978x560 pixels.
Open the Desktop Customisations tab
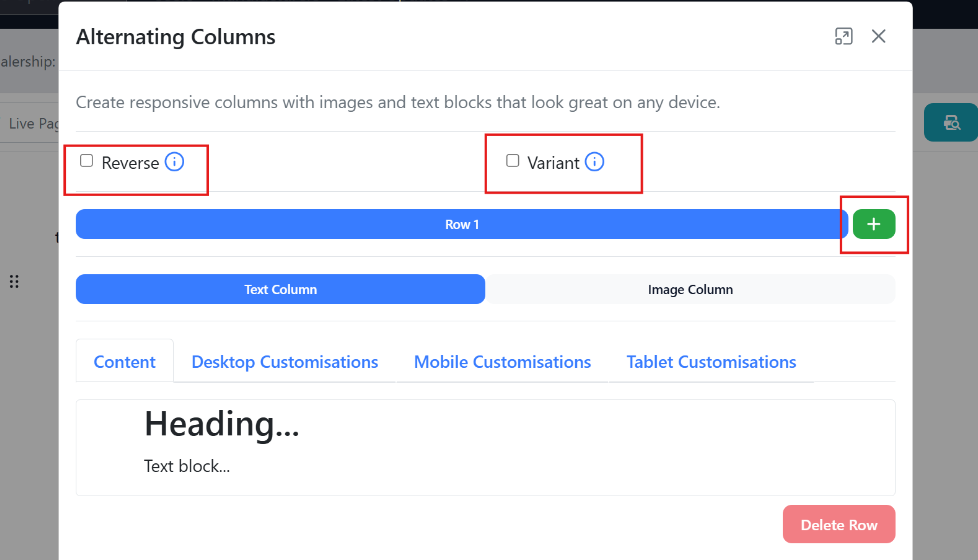pos(285,362)
